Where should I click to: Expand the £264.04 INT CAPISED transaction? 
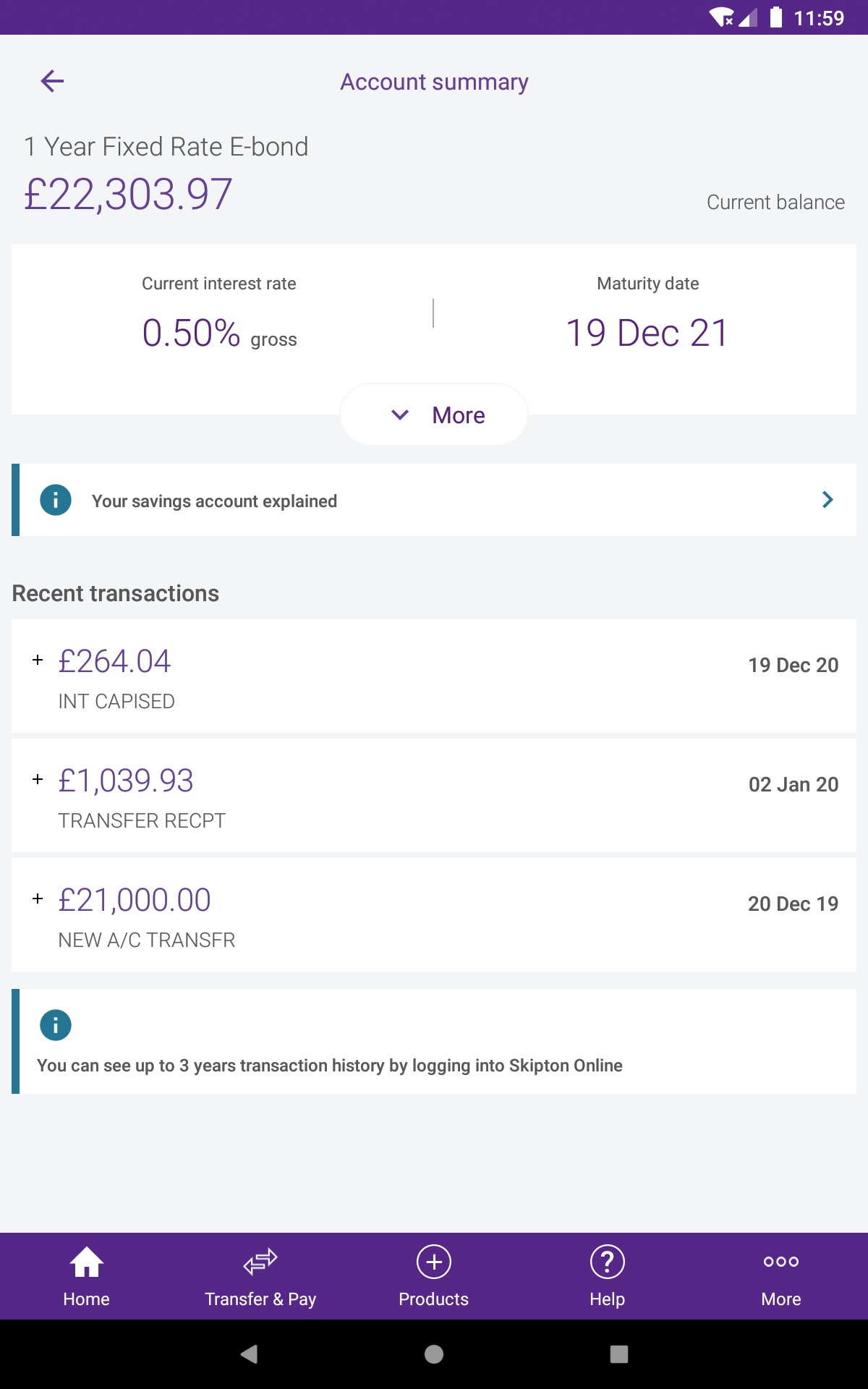(434, 676)
